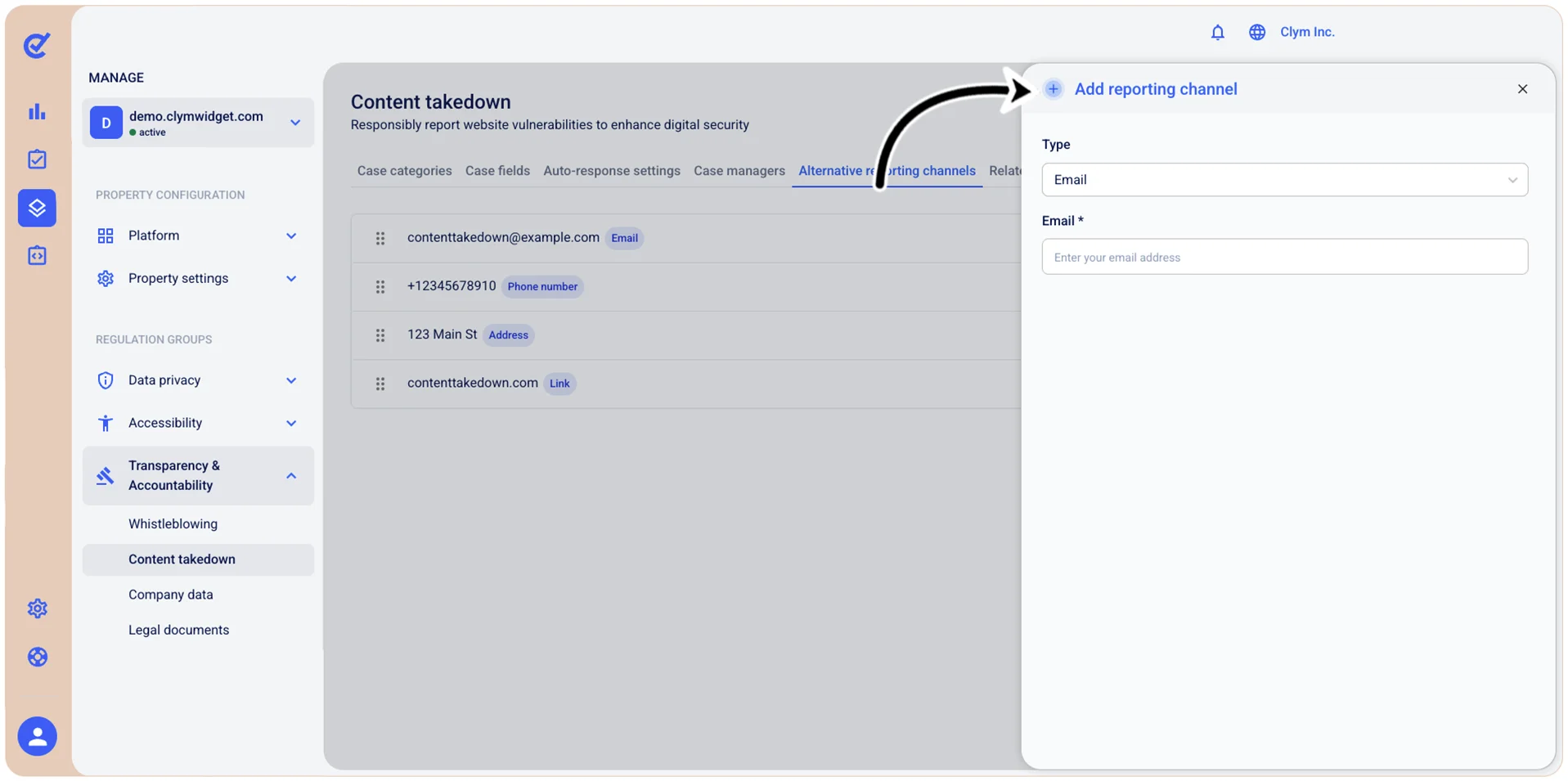Open the analytics bar chart icon
Image resolution: width=1568 pixels, height=781 pixels.
(37, 112)
